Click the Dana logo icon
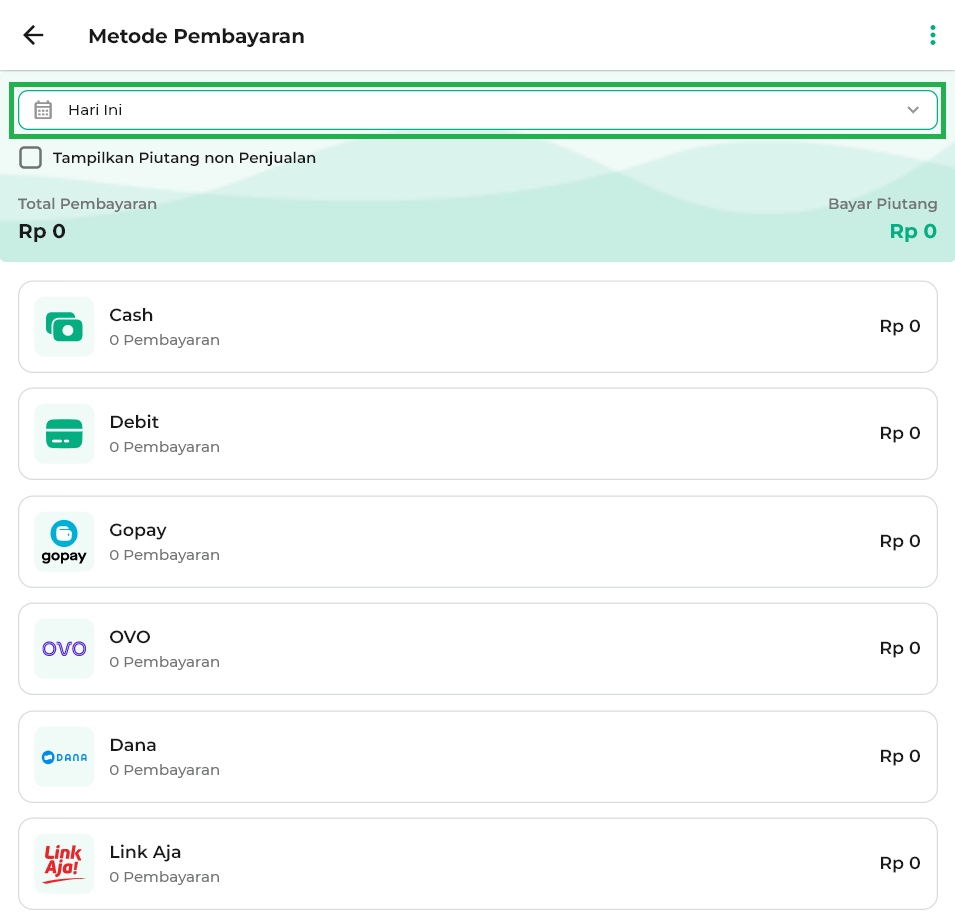Image resolution: width=955 pixels, height=922 pixels. tap(64, 757)
